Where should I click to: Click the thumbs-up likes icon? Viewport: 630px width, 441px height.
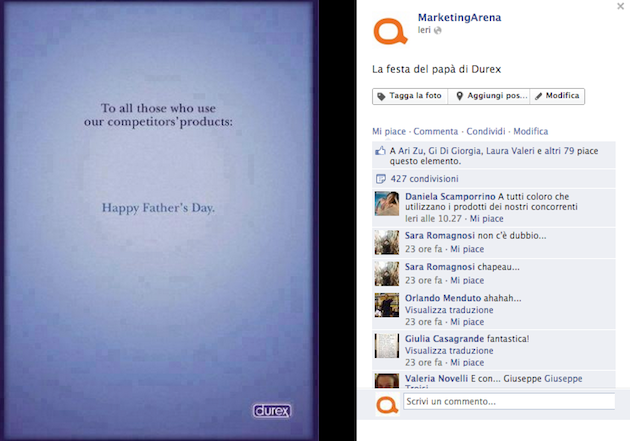click(380, 151)
